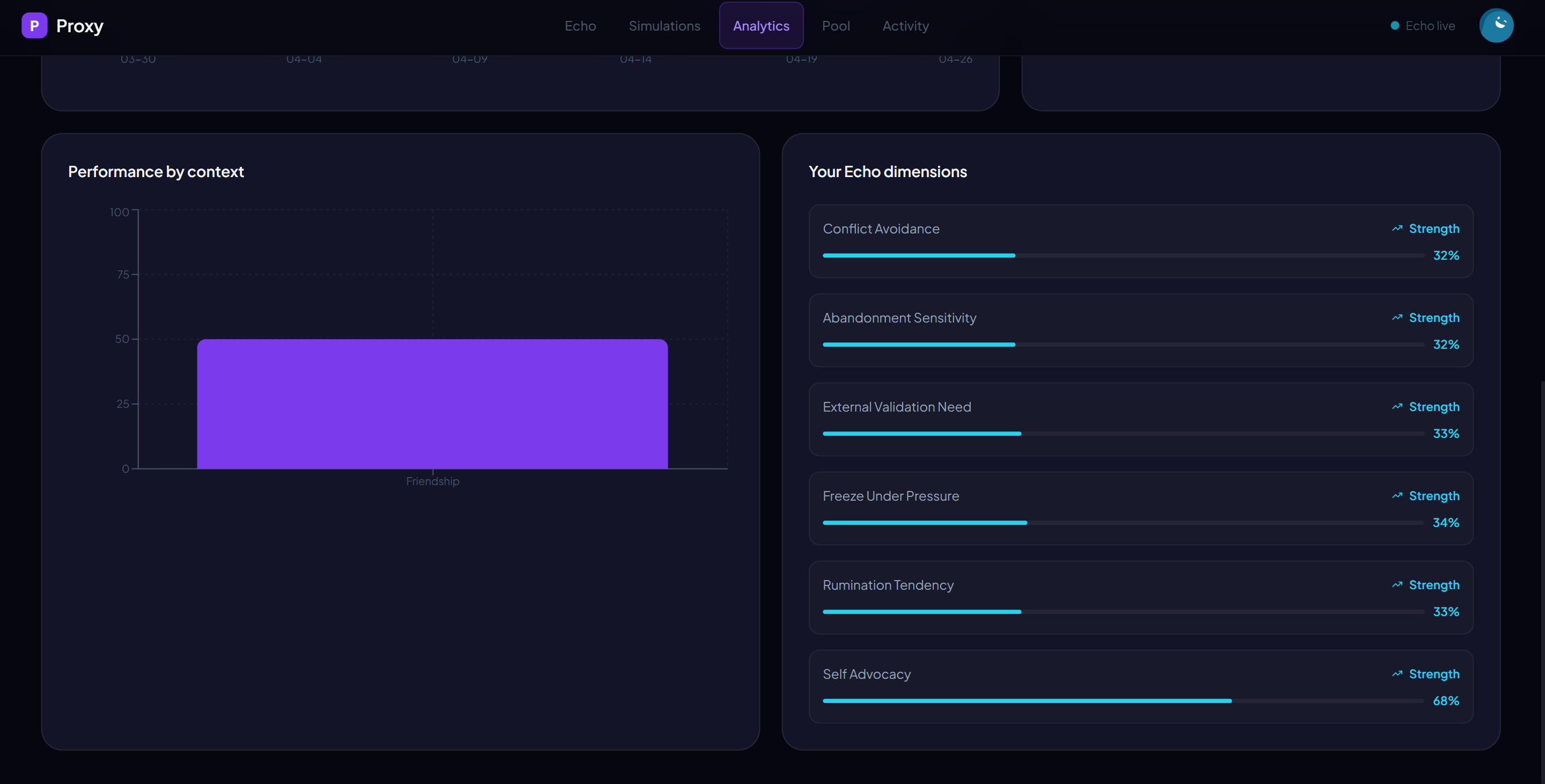Switch to the Echo tab
Image resolution: width=1545 pixels, height=784 pixels.
(580, 26)
